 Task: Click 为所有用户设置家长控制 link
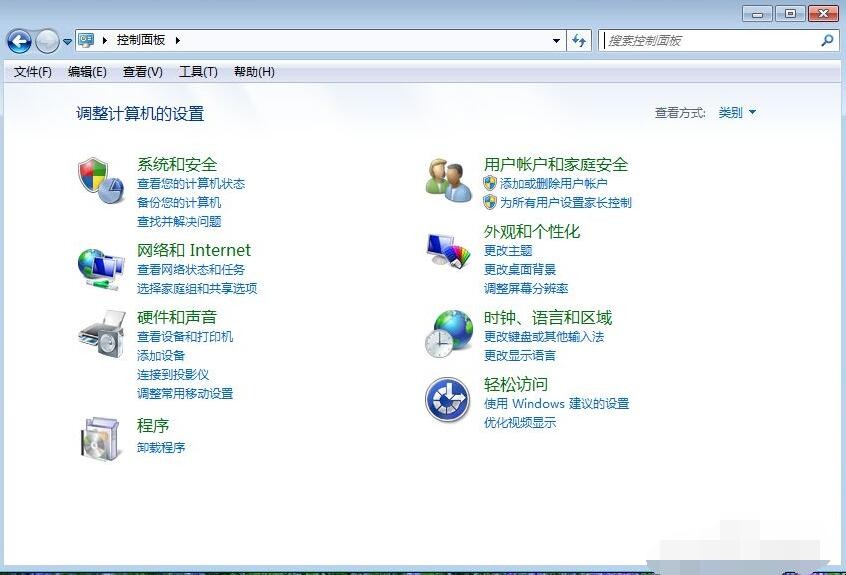[x=565, y=203]
